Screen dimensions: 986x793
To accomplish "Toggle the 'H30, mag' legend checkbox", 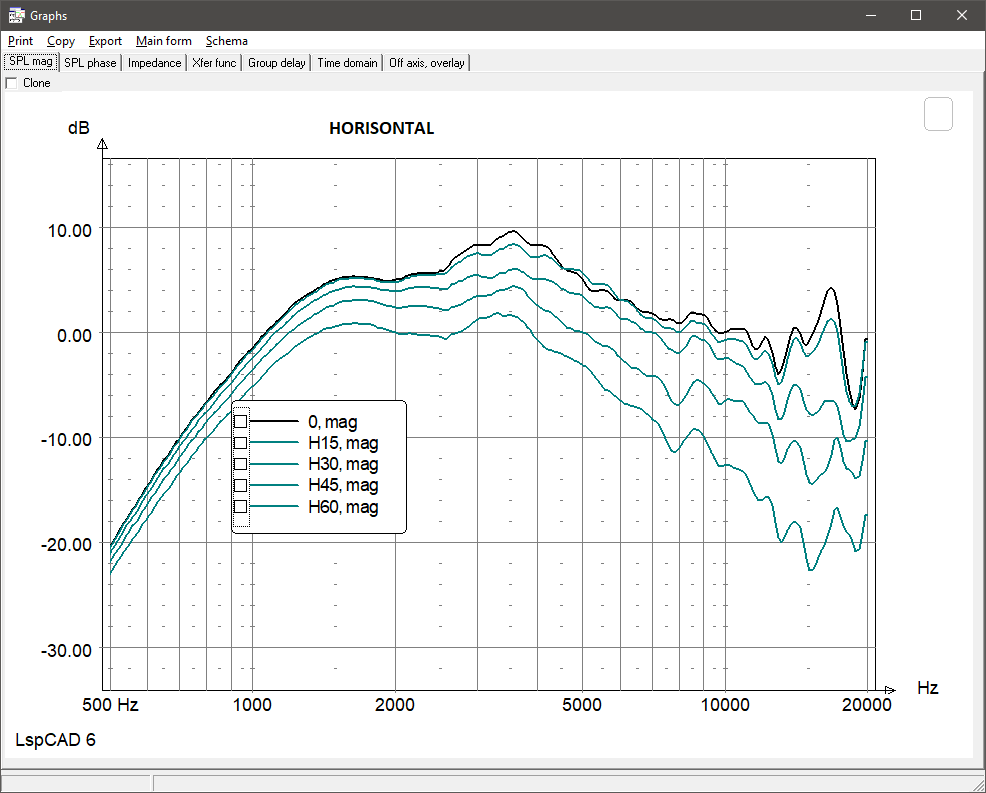I will (240, 464).
